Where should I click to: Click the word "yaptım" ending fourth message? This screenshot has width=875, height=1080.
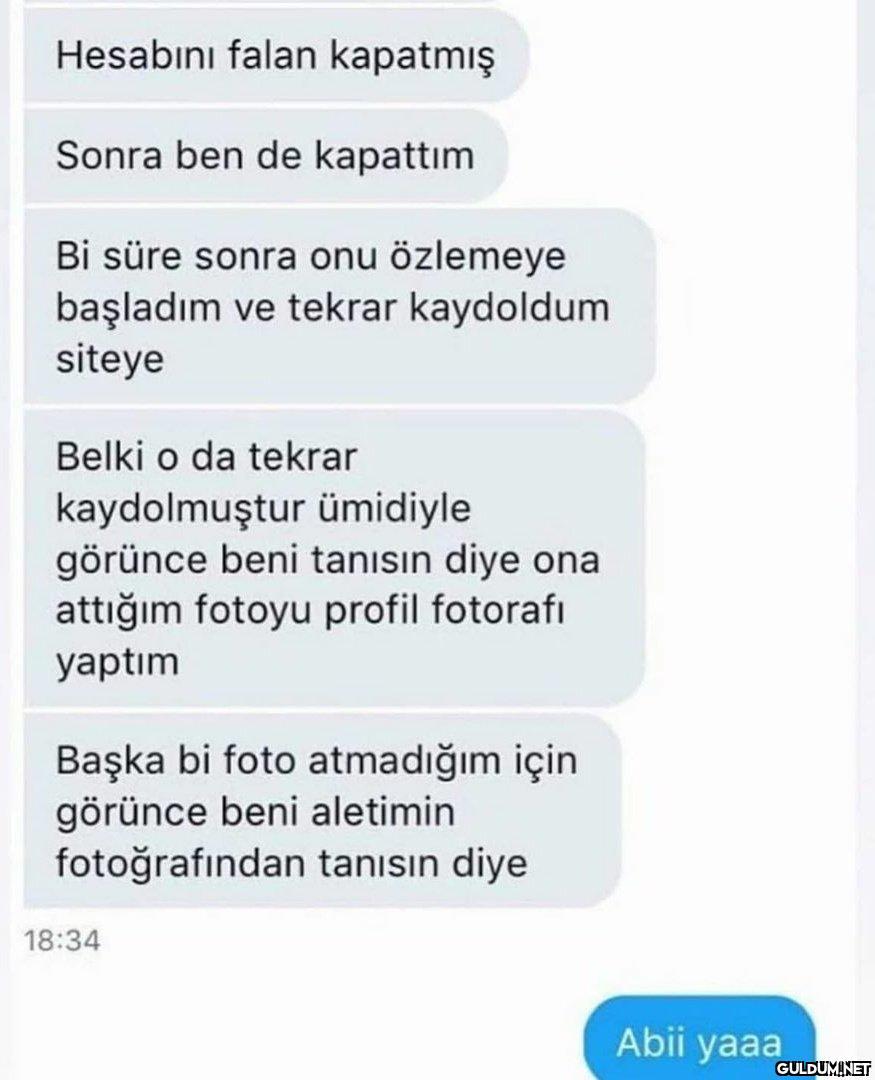pos(117,663)
